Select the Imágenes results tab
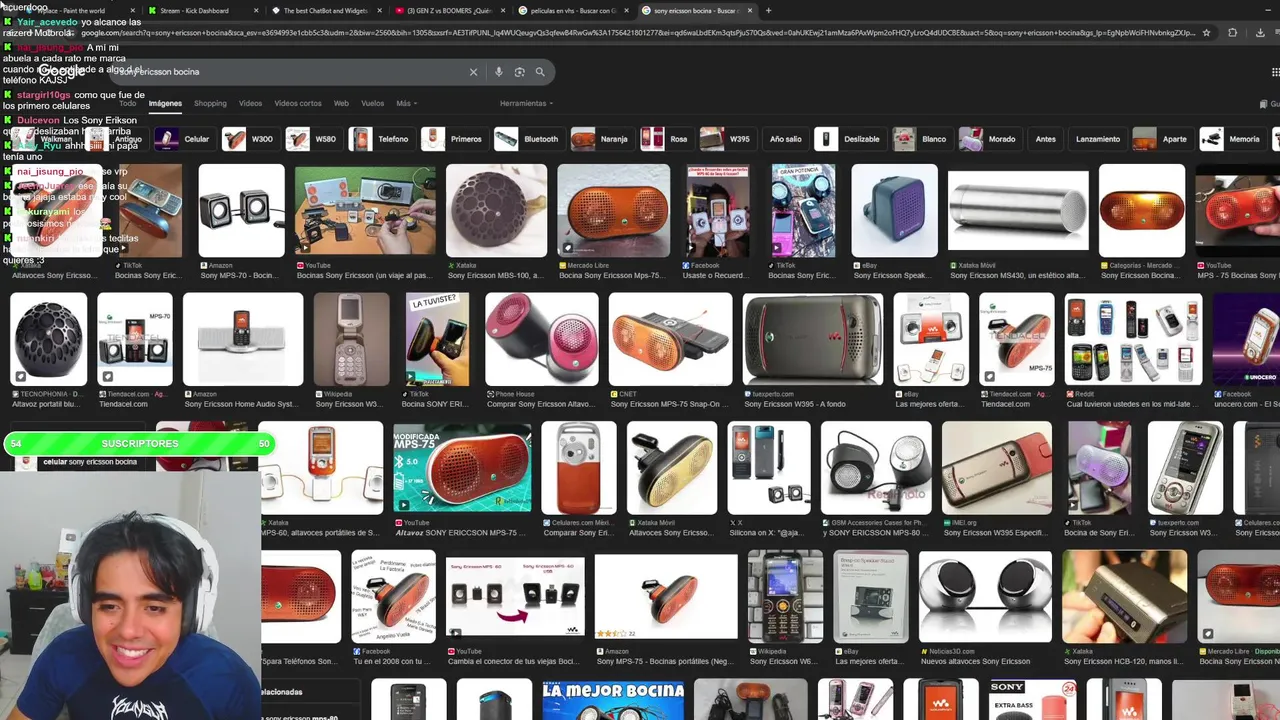Image resolution: width=1280 pixels, height=720 pixels. click(x=165, y=103)
